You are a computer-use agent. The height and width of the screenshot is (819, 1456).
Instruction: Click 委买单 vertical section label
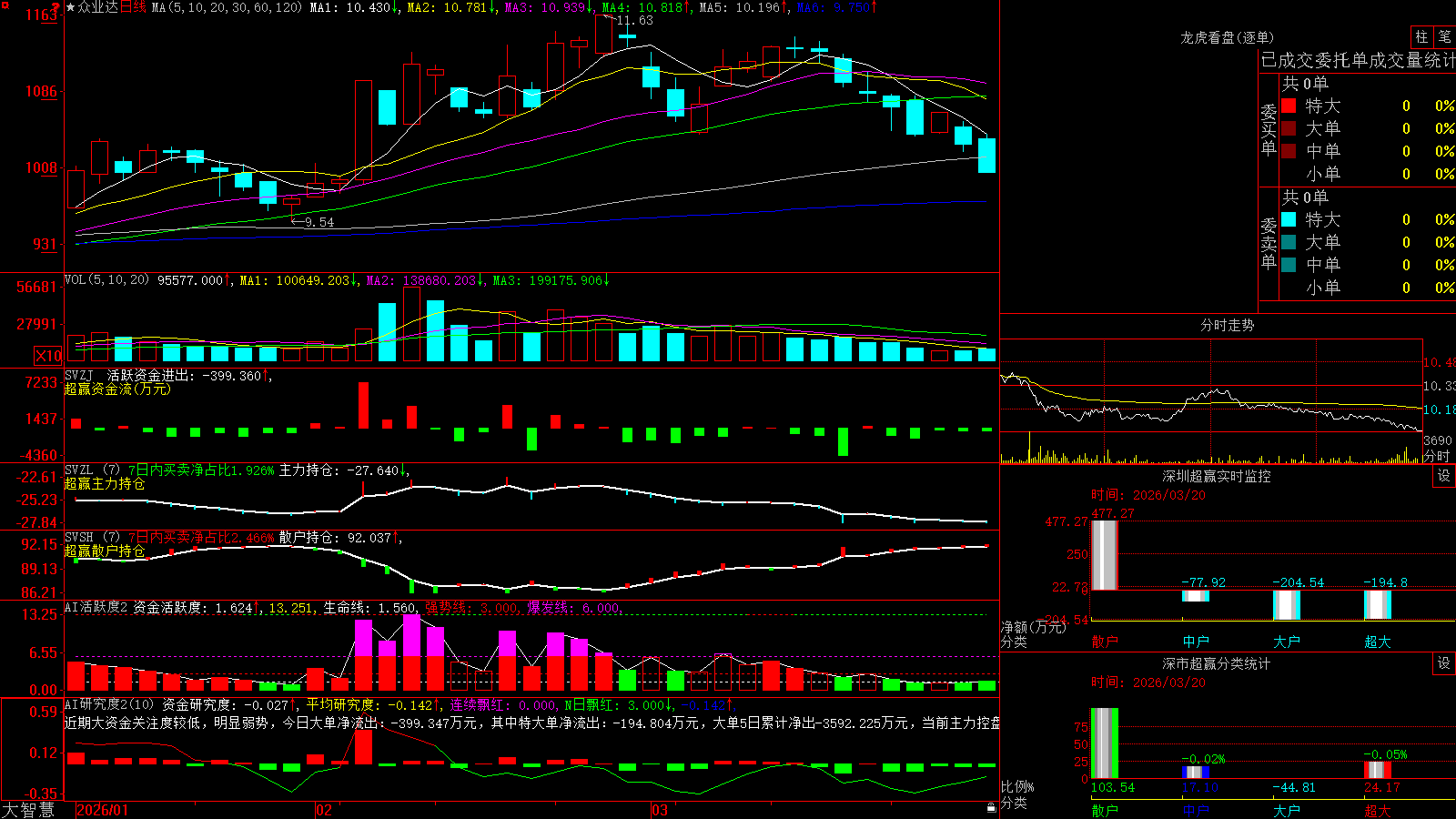click(1269, 129)
